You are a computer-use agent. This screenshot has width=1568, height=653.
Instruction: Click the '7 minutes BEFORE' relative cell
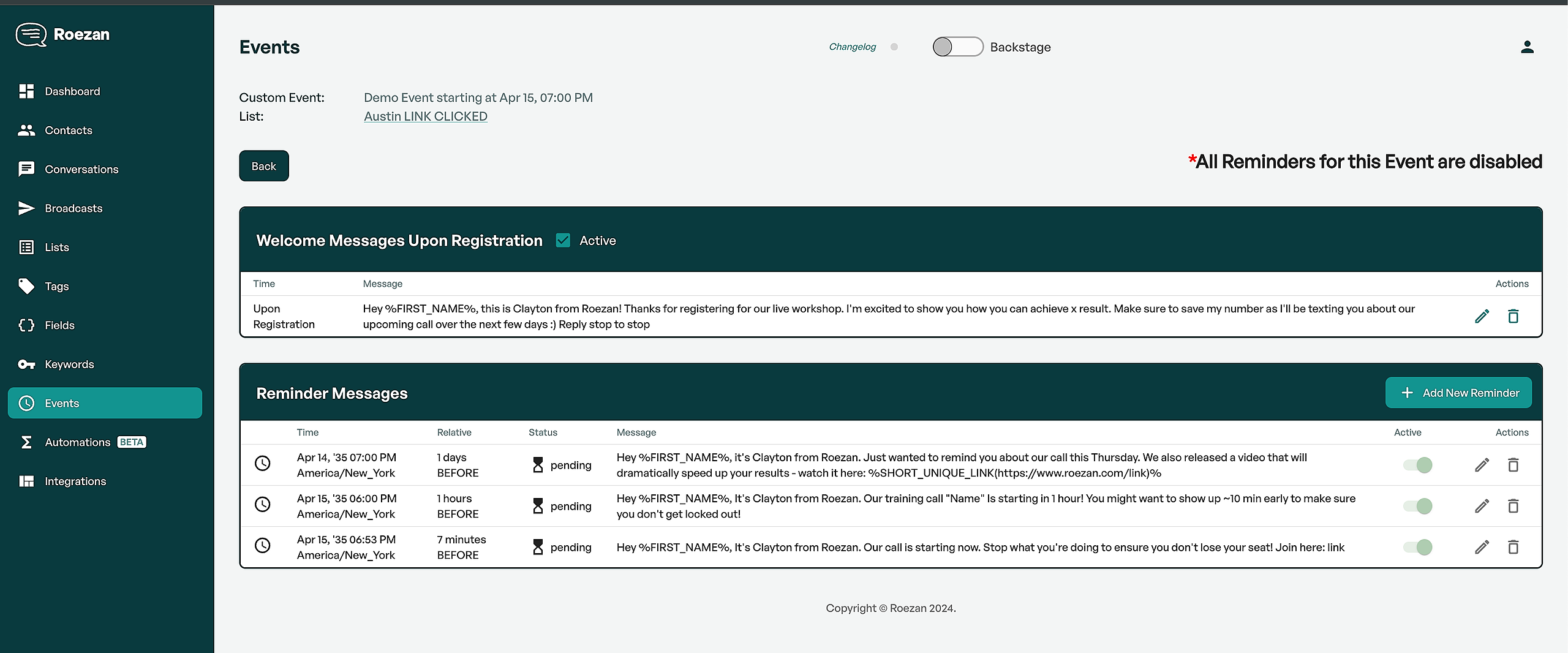(x=462, y=547)
